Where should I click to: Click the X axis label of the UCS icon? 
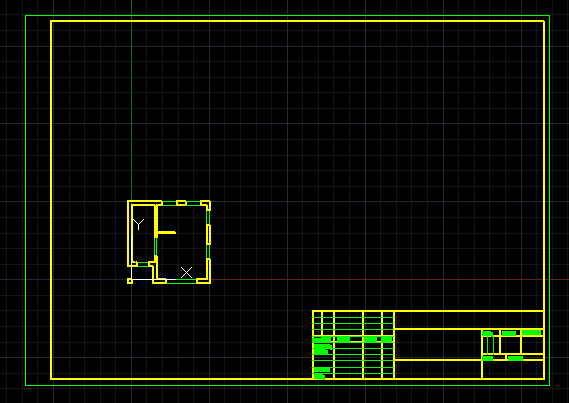point(187,272)
